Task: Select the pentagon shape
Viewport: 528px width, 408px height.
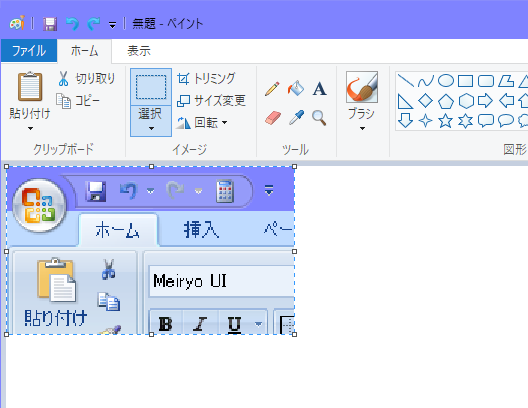Action: point(446,101)
